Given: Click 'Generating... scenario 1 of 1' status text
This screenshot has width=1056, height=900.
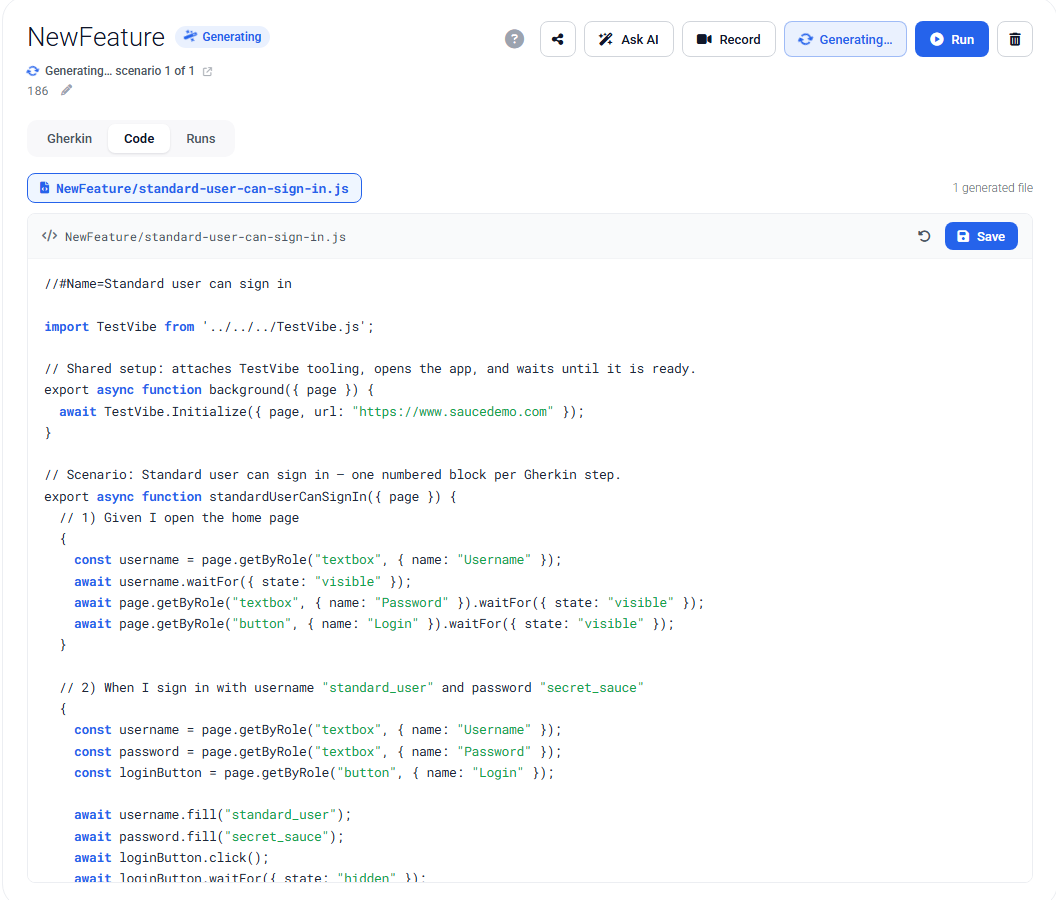Looking at the screenshot, I should pyautogui.click(x=119, y=71).
